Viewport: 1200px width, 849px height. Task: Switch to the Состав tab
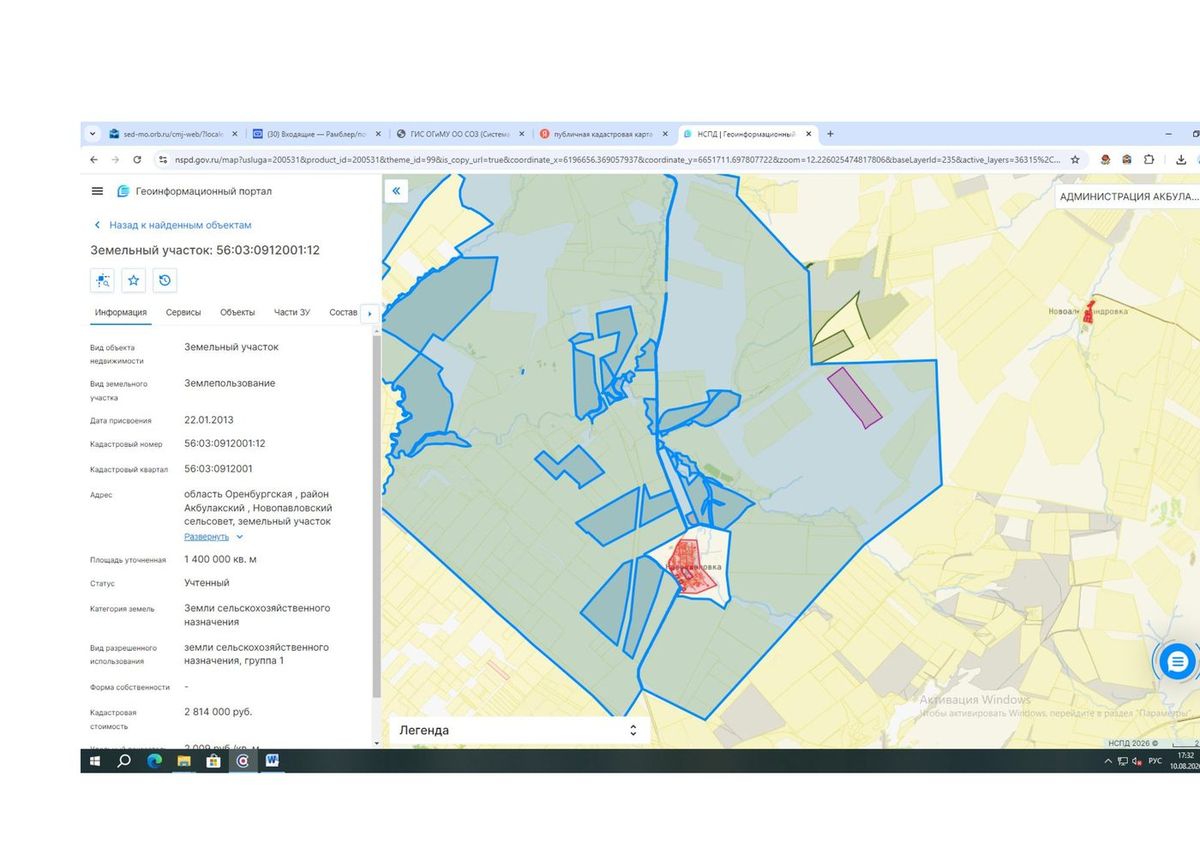pyautogui.click(x=343, y=312)
